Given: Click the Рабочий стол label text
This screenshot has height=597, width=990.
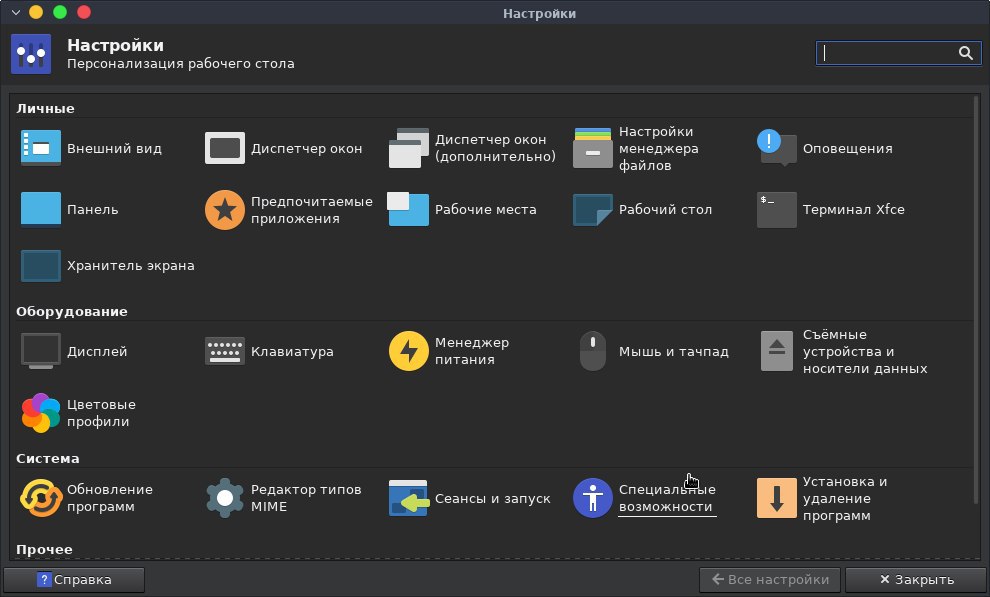Looking at the screenshot, I should pyautogui.click(x=665, y=210).
